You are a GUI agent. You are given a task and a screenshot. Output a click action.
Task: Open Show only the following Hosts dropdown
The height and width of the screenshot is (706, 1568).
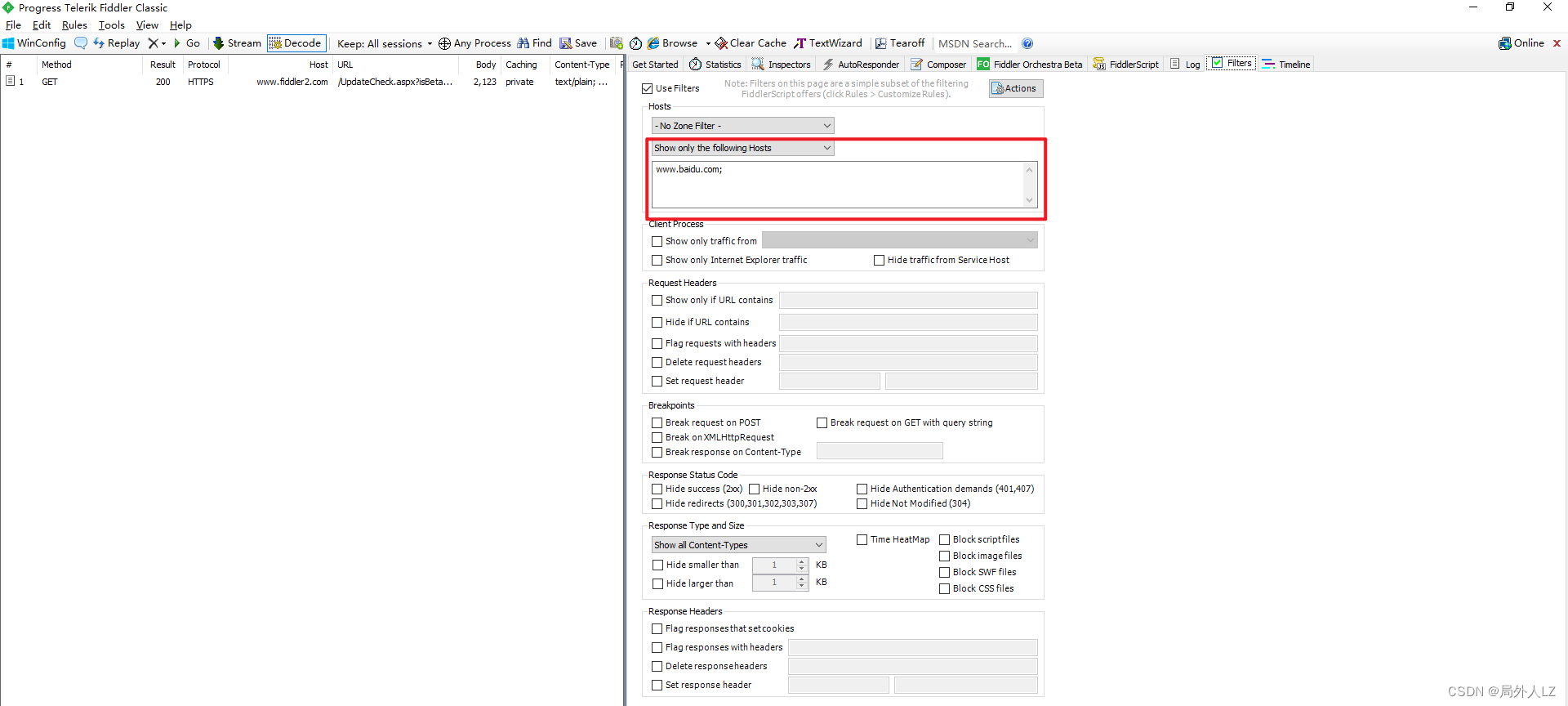click(742, 148)
